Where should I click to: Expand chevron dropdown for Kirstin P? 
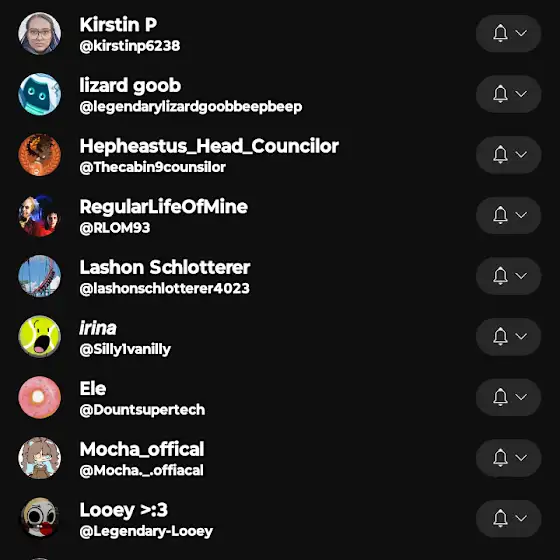pos(521,33)
